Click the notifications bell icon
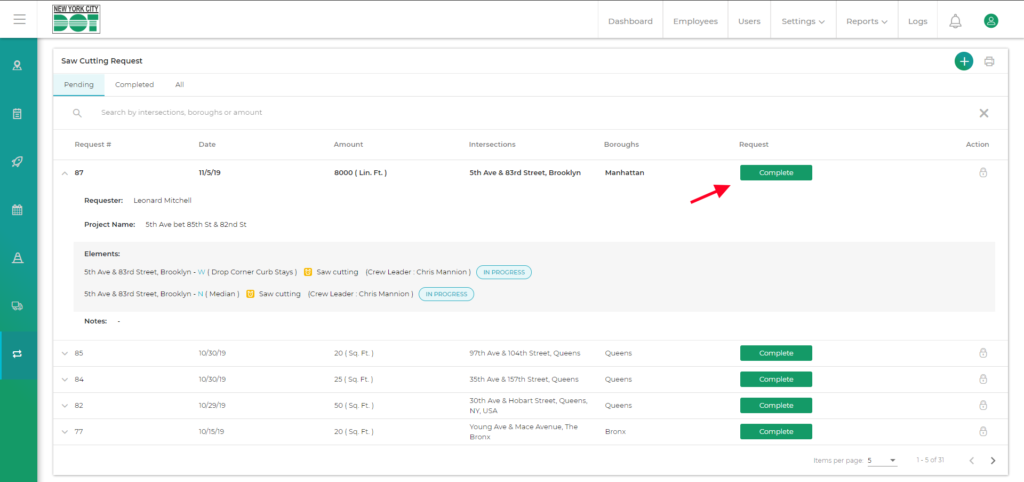The height and width of the screenshot is (482, 1024). (x=955, y=21)
